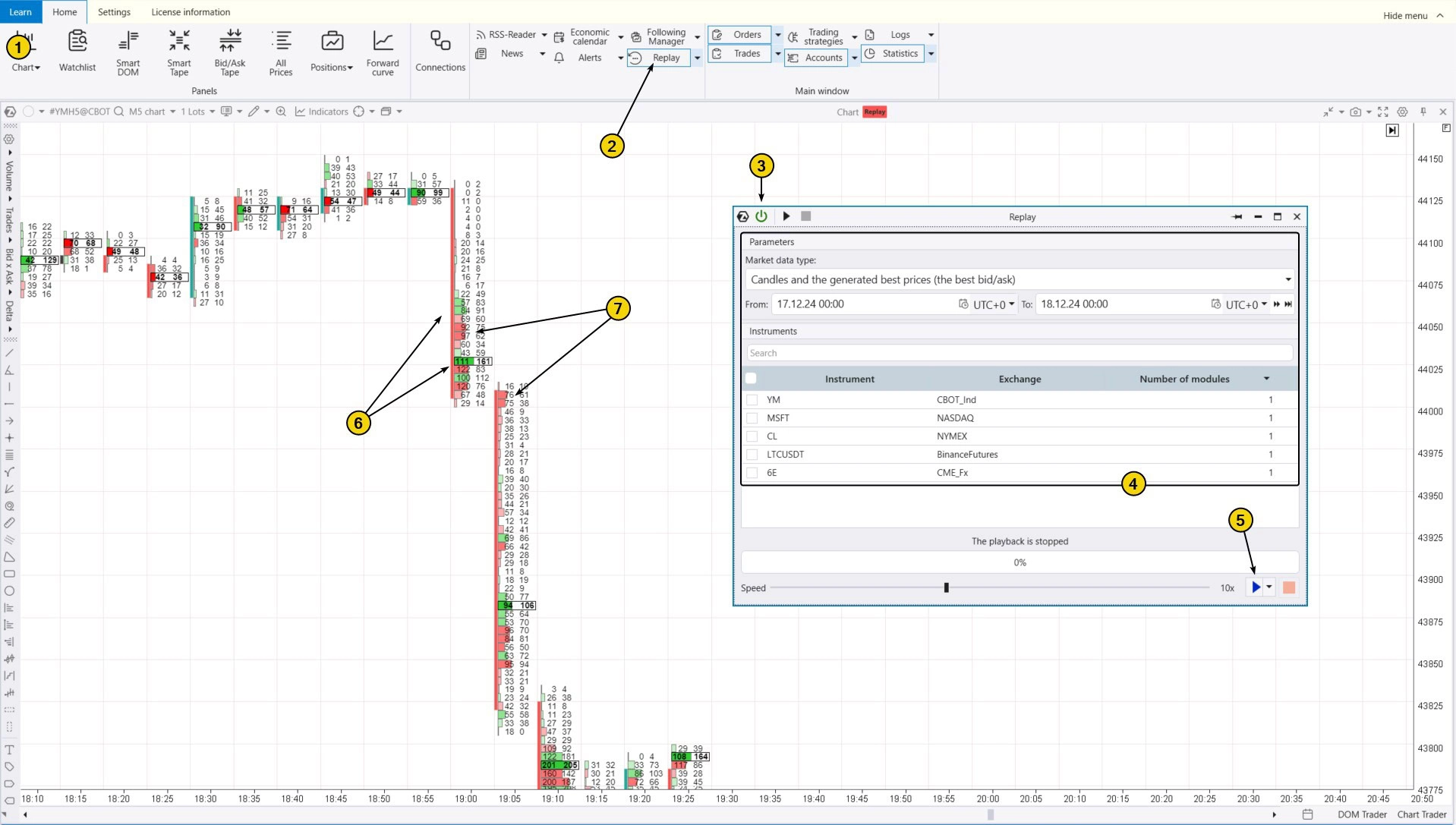1456x825 pixels.
Task: Open the Statistics window
Action: [892, 53]
